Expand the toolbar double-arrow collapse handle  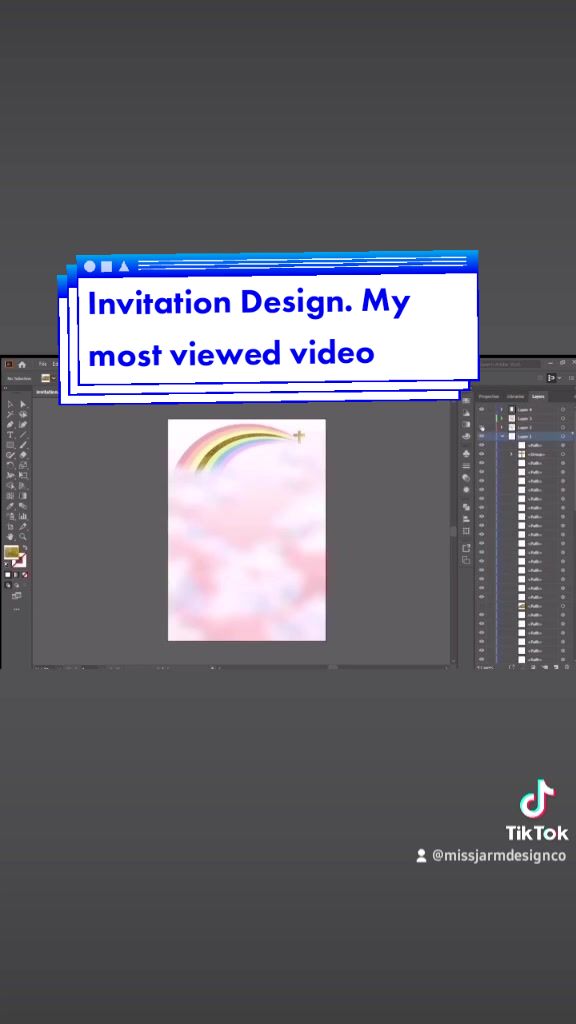pyautogui.click(x=7, y=388)
